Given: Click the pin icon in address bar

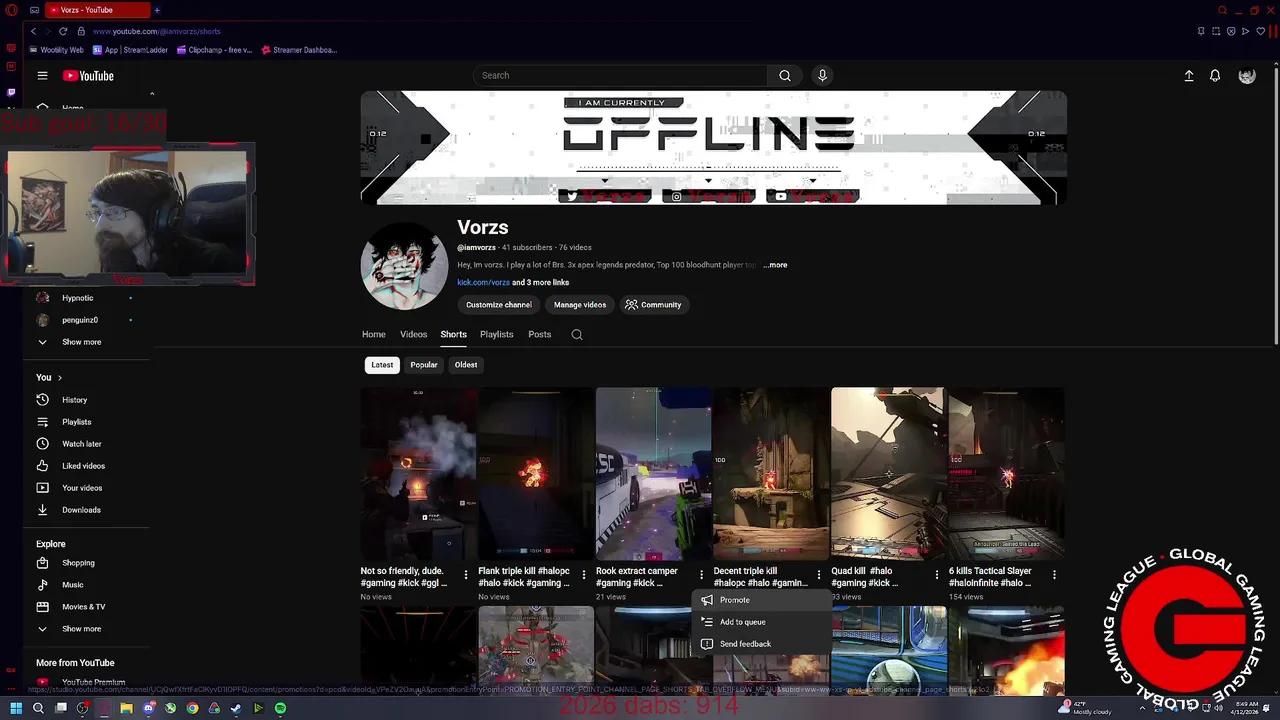Looking at the screenshot, I should (1201, 31).
